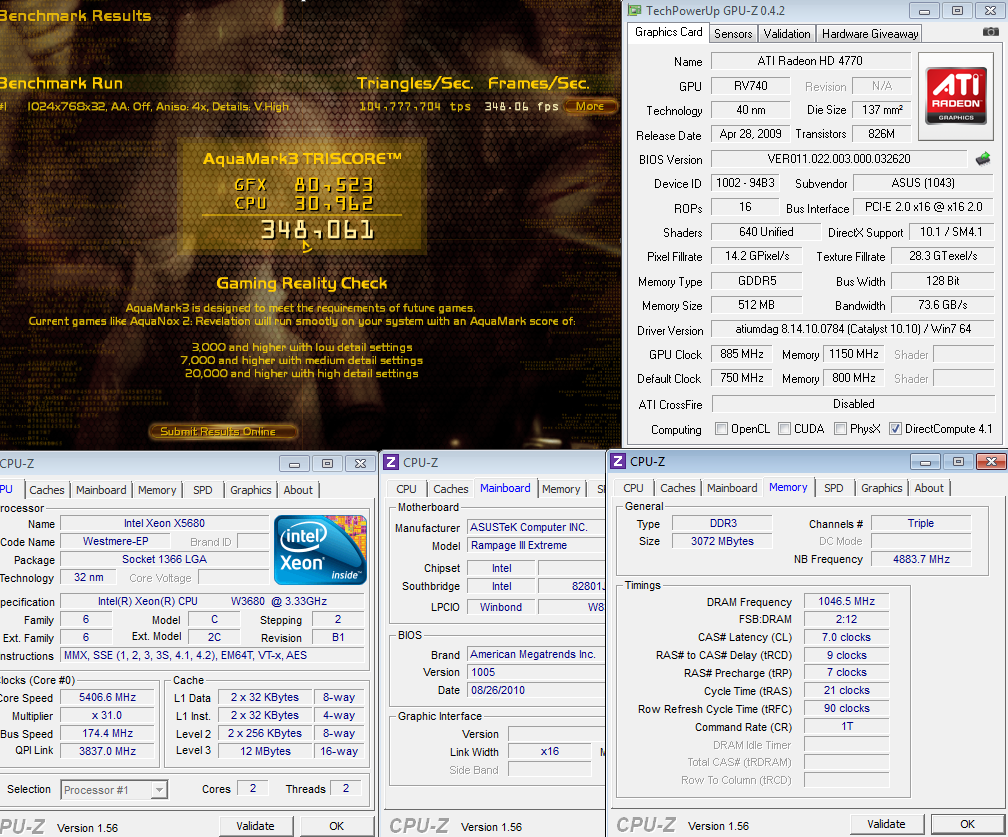
Task: Click the DRAM Frequency 1046.5 MHz value
Action: click(x=846, y=602)
